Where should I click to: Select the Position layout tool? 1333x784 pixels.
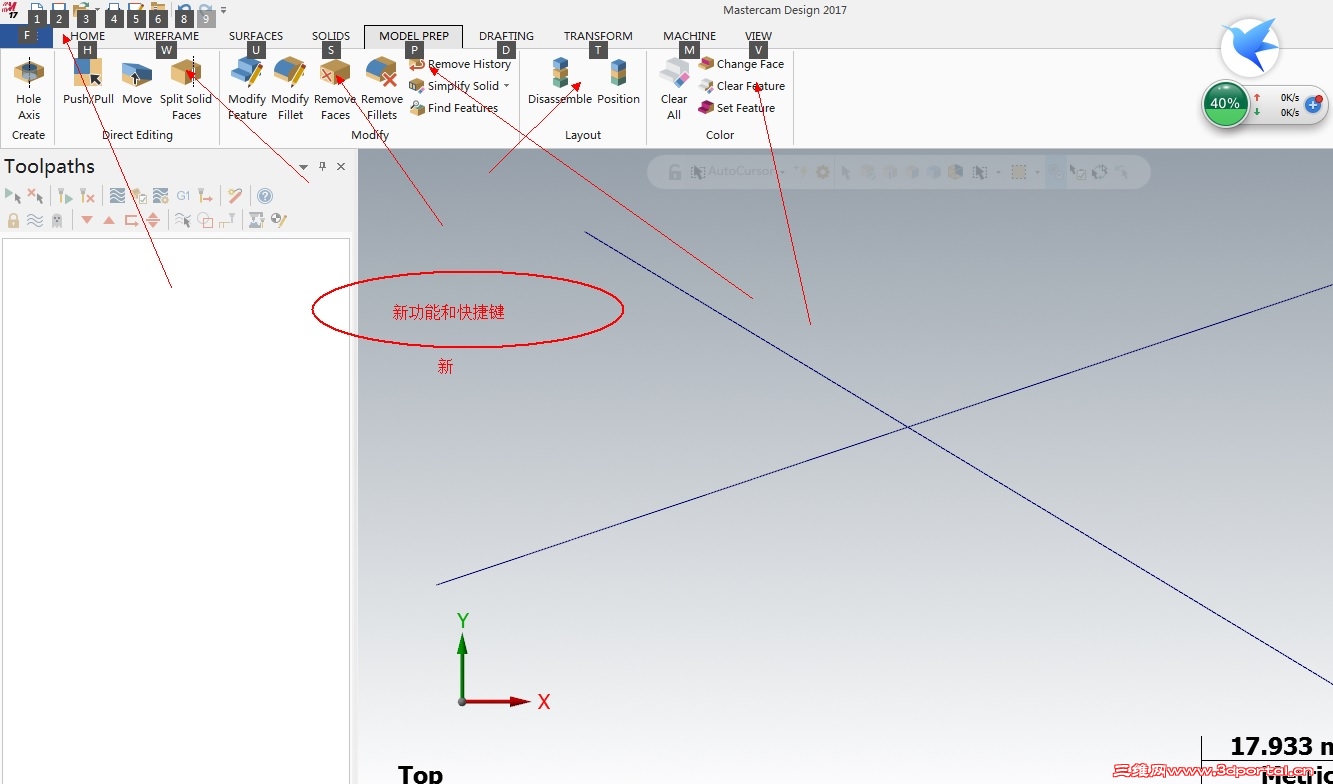(619, 82)
